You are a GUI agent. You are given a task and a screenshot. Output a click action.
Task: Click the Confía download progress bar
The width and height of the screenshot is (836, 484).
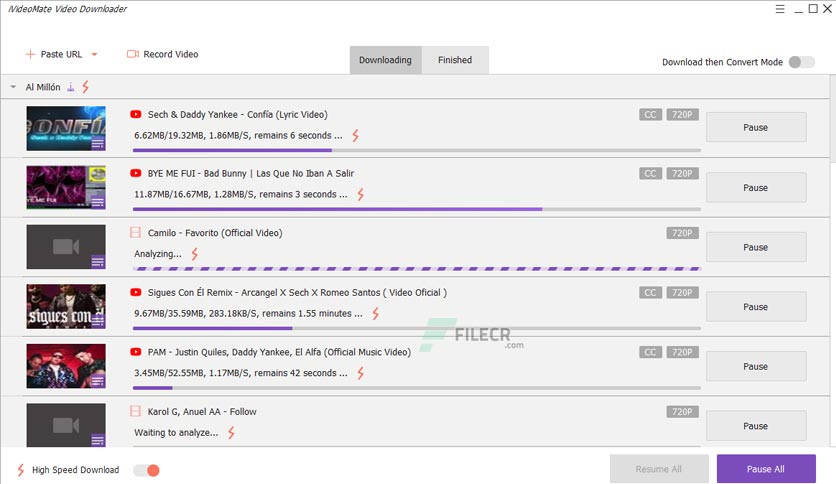click(x=416, y=150)
